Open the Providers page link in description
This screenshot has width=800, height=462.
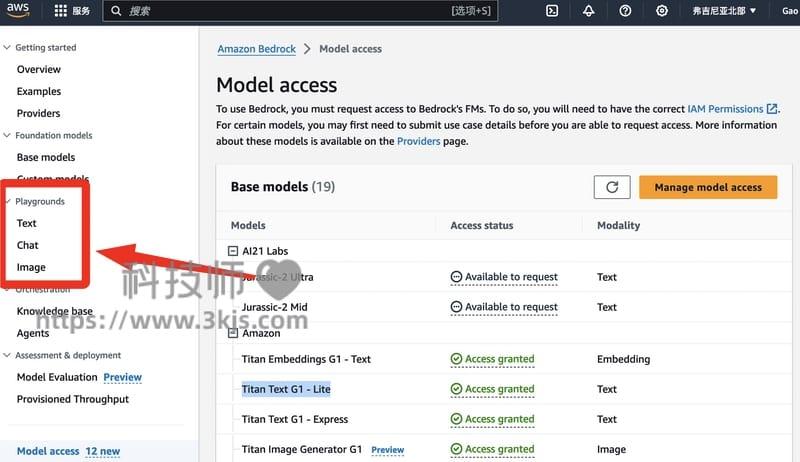[x=418, y=141]
